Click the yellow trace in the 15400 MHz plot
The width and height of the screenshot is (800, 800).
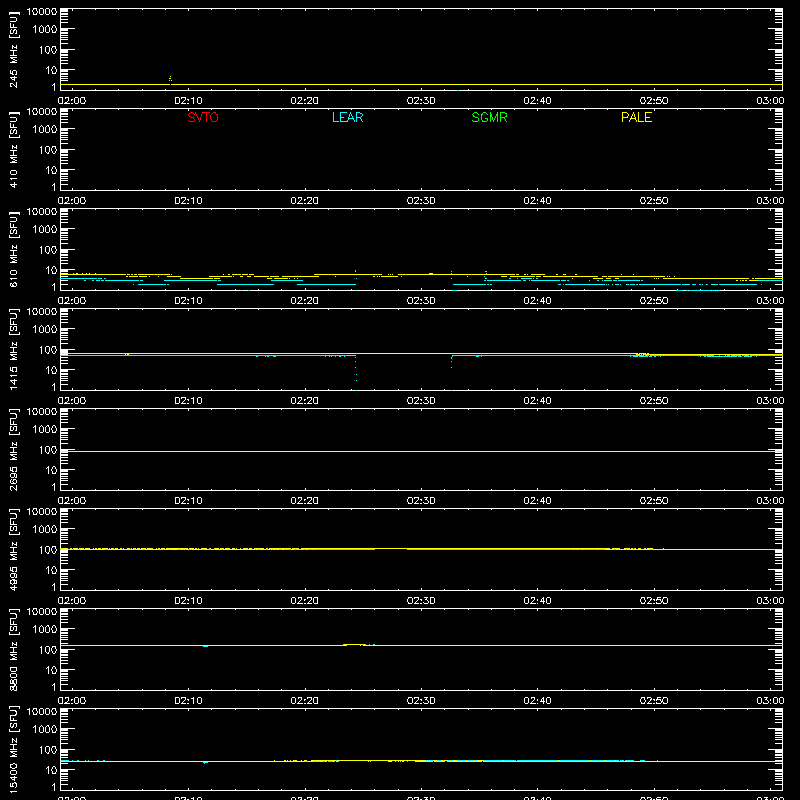(421, 761)
